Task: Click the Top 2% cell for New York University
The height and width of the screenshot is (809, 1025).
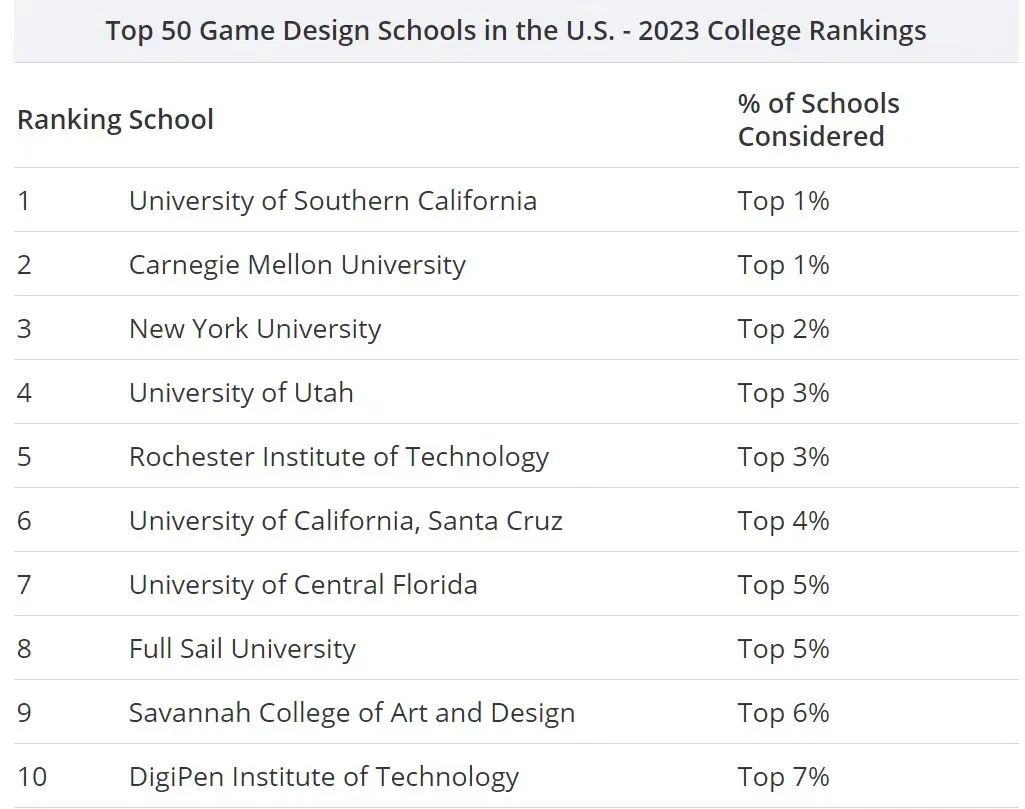Action: 783,329
